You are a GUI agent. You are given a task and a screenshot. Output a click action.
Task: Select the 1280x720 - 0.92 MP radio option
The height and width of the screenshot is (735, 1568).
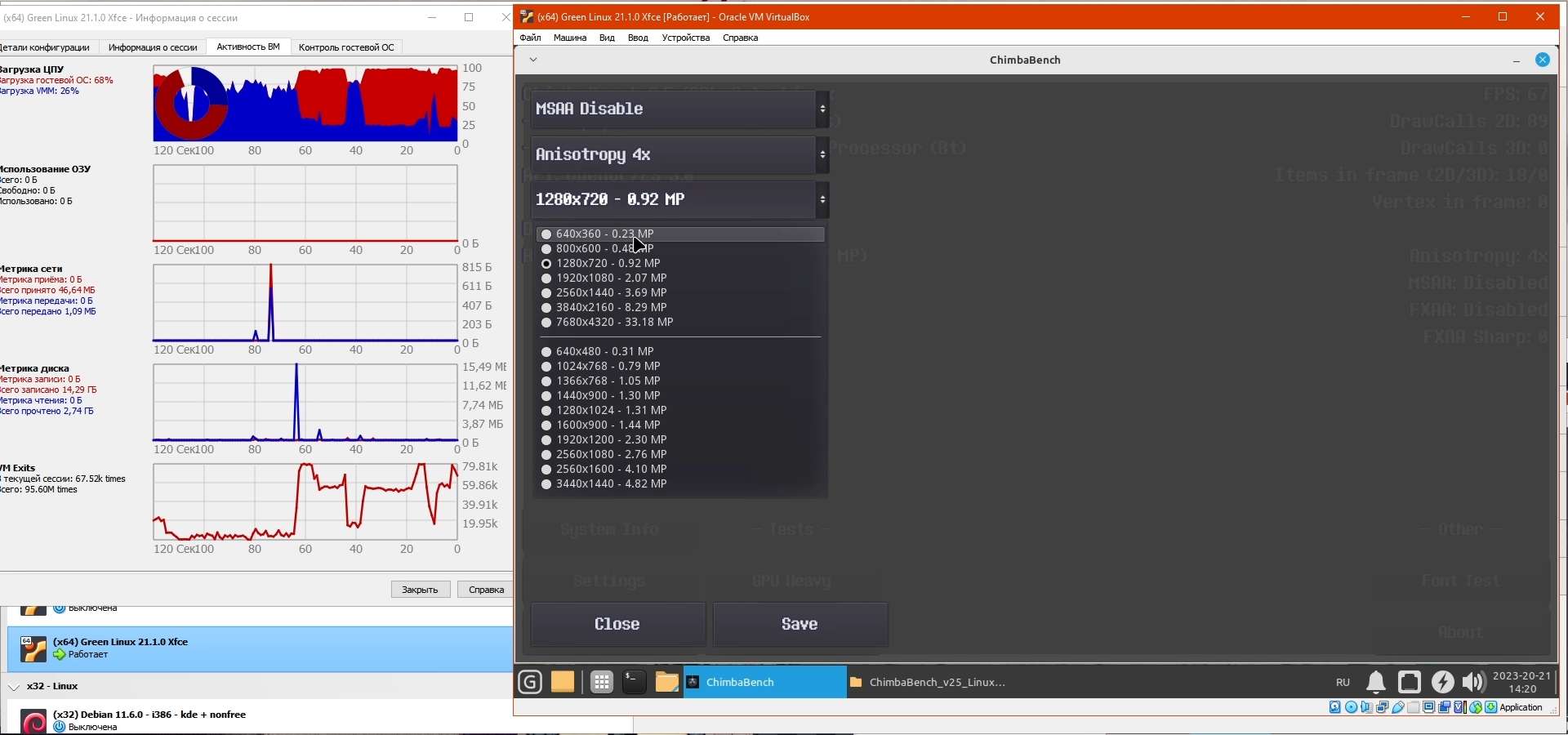coord(680,264)
